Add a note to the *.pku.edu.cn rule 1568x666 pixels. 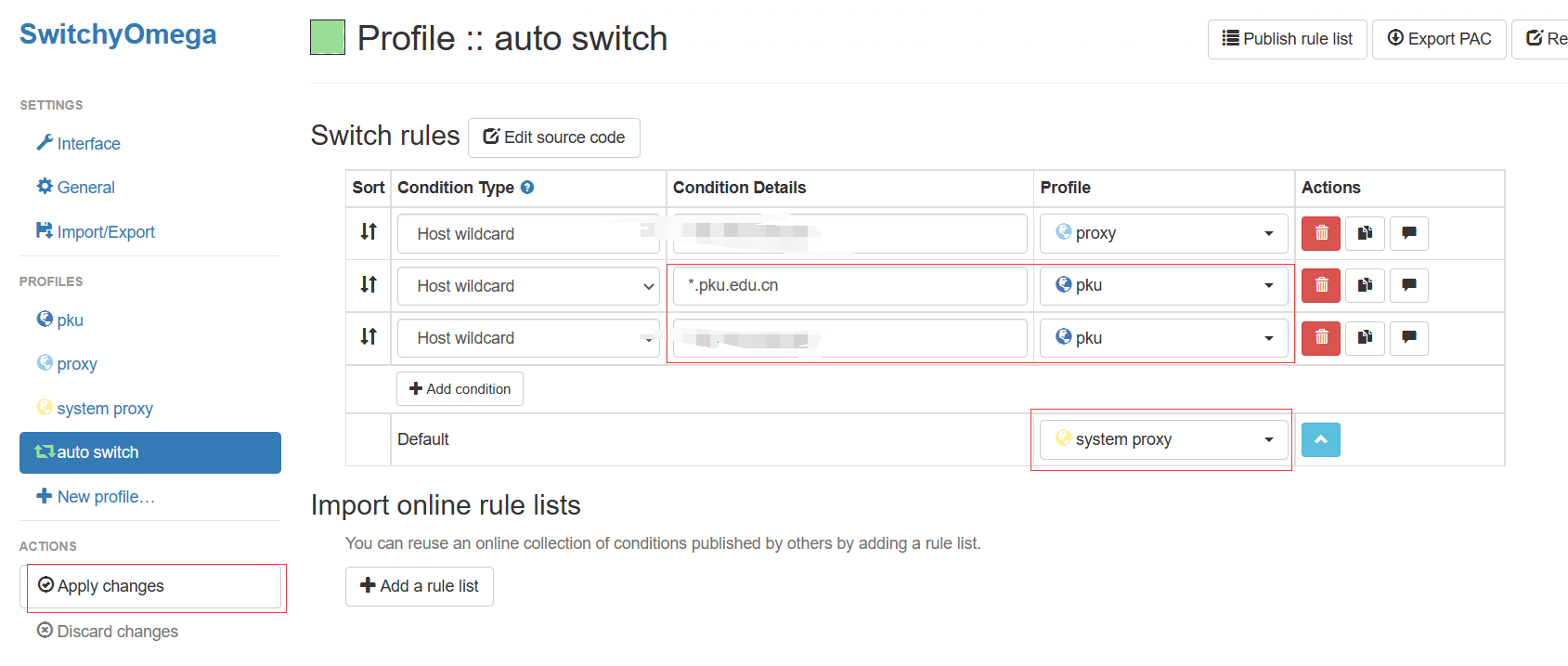point(1409,285)
